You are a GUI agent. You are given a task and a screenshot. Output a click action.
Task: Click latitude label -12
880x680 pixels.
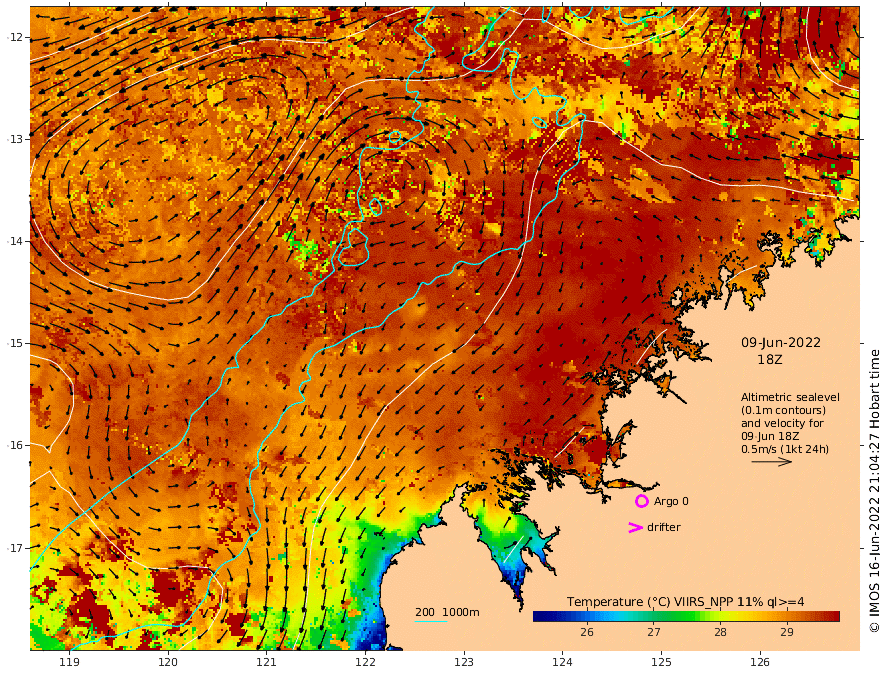click(x=15, y=37)
